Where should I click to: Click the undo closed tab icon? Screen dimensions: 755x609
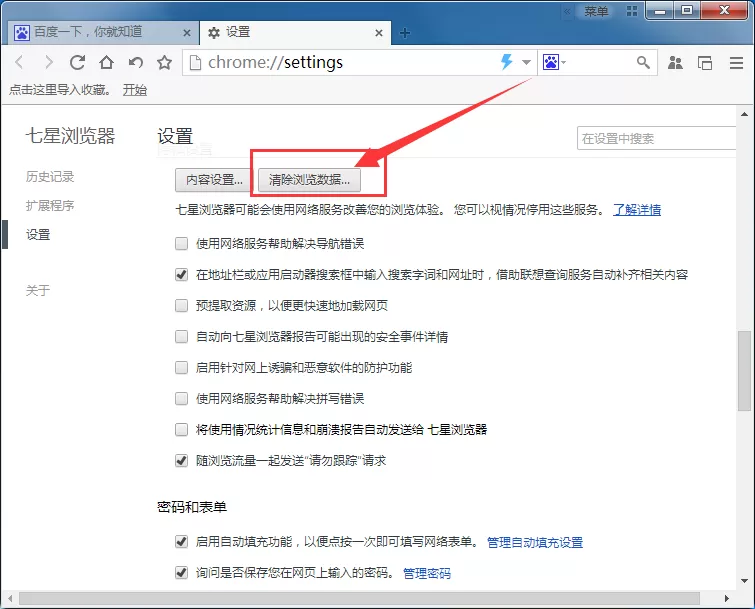click(x=136, y=62)
